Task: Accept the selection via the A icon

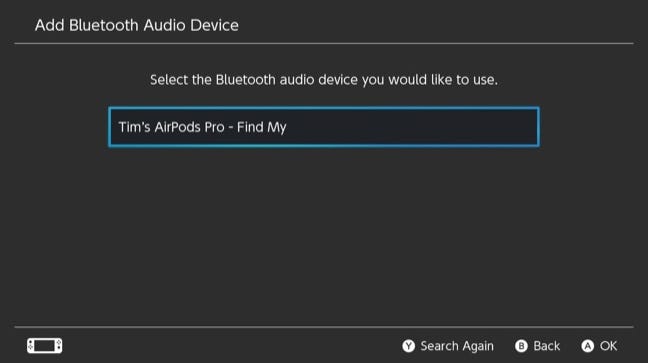Action: pyautogui.click(x=587, y=346)
